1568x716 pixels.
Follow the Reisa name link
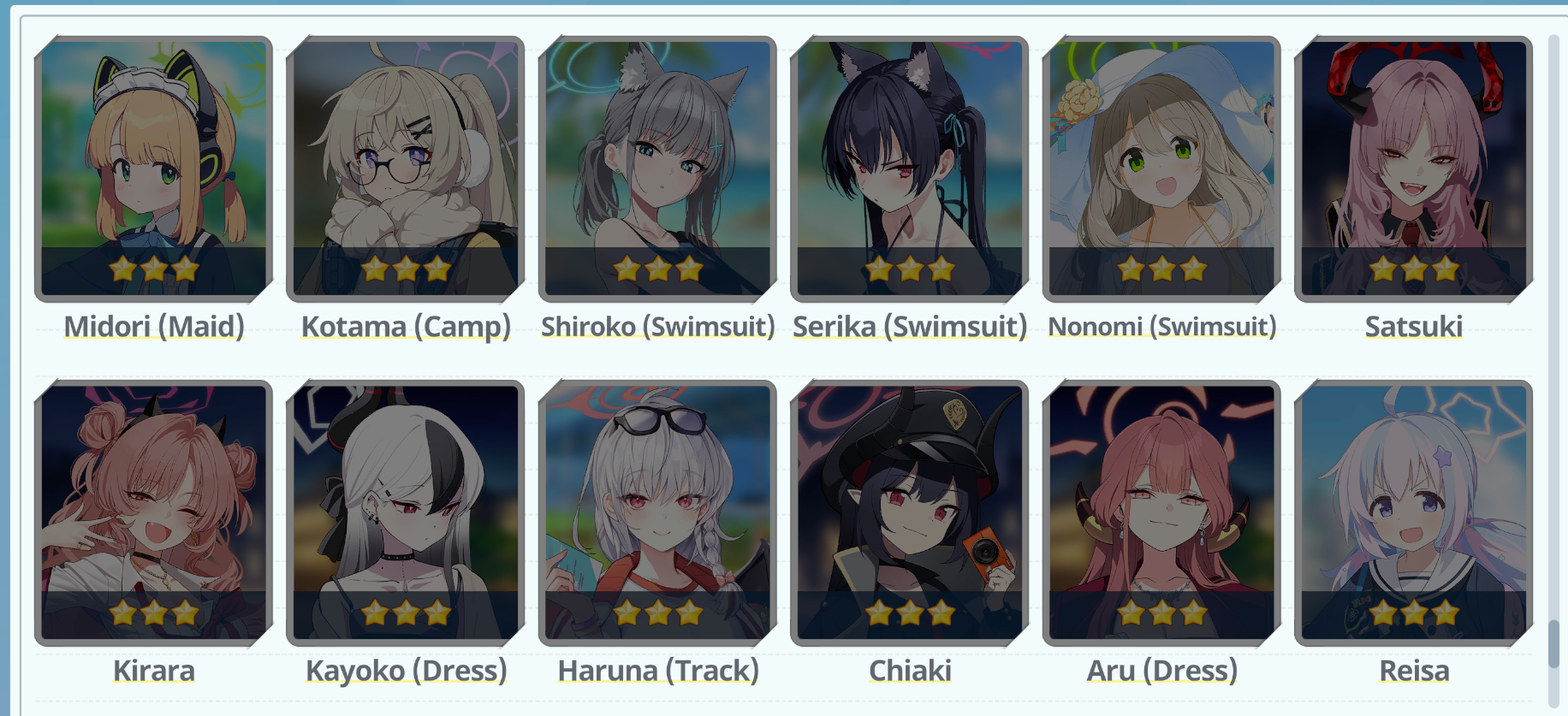pos(1414,671)
